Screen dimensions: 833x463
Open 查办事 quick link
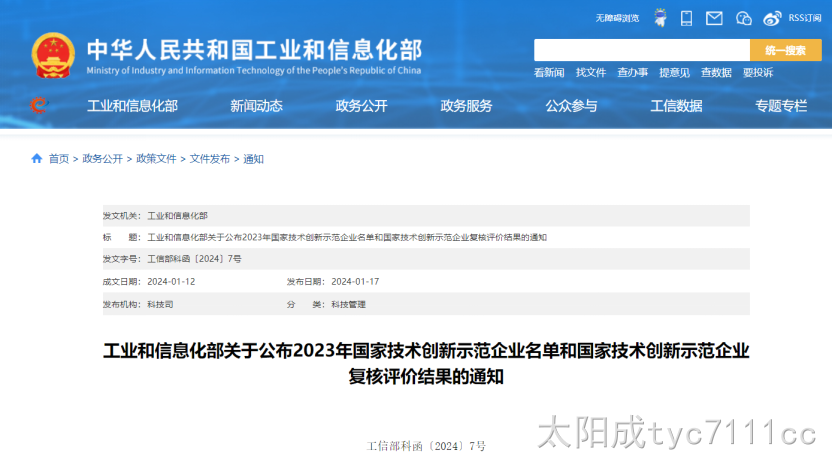point(633,73)
